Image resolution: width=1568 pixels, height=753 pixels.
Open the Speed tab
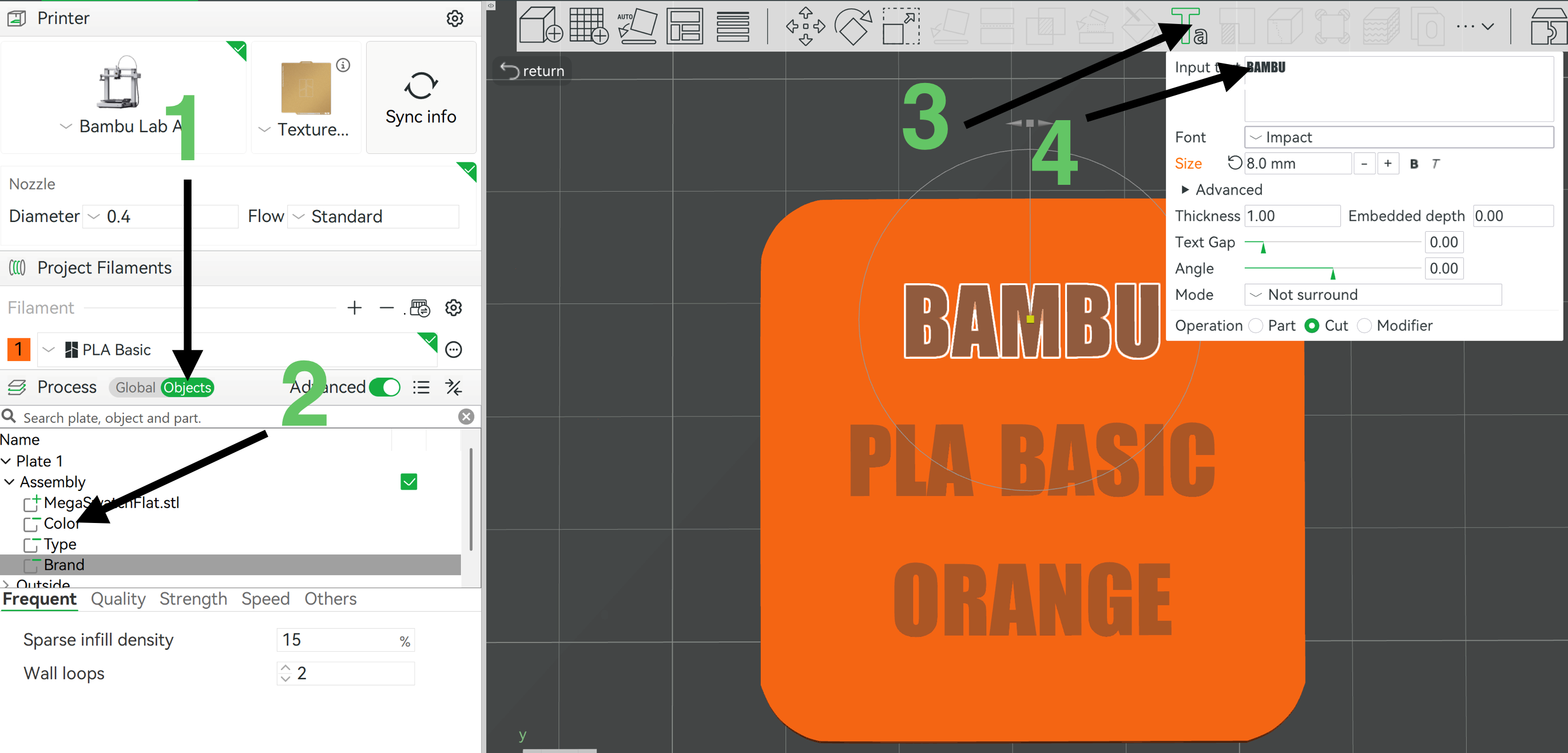click(x=265, y=599)
